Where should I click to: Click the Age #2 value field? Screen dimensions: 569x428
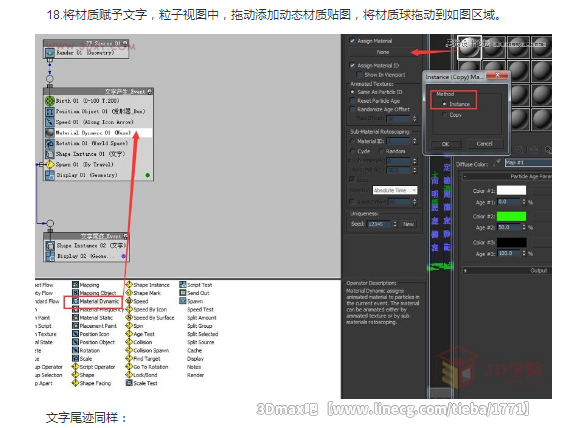[x=509, y=227]
